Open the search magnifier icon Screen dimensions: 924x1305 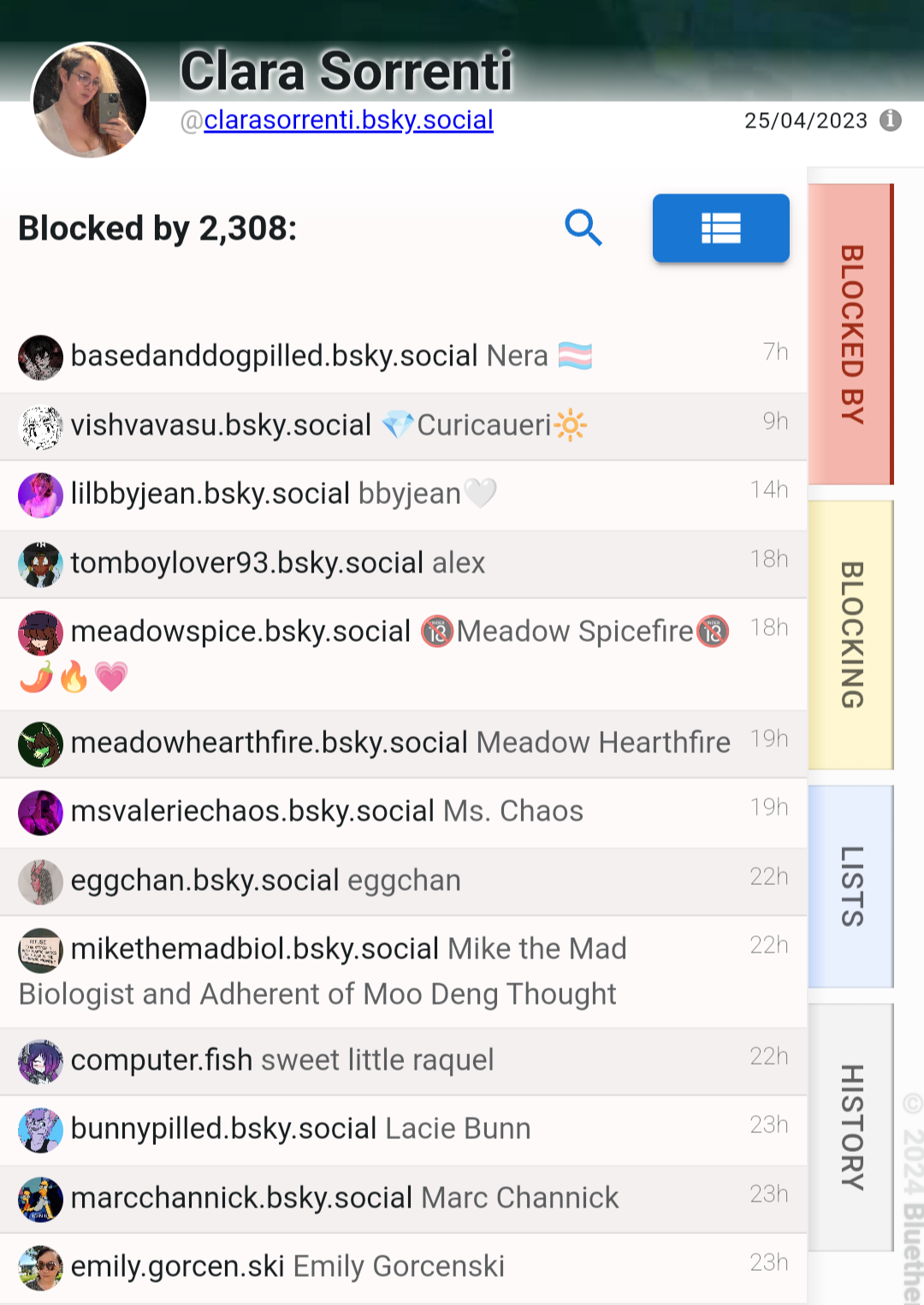583,228
